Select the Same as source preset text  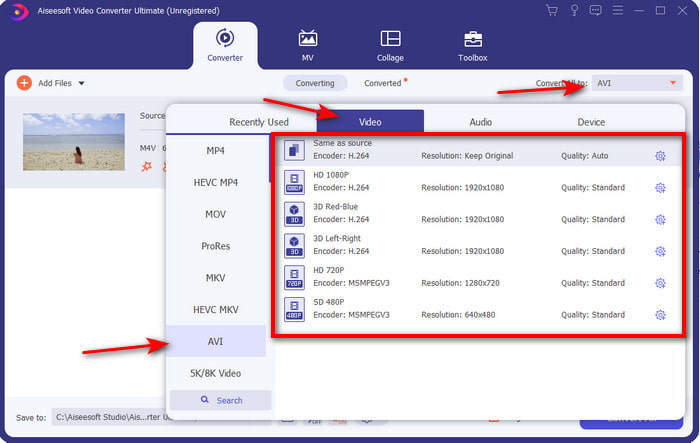pos(342,143)
